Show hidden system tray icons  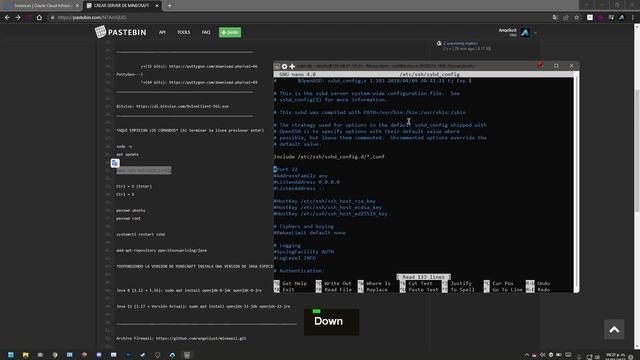(527, 356)
